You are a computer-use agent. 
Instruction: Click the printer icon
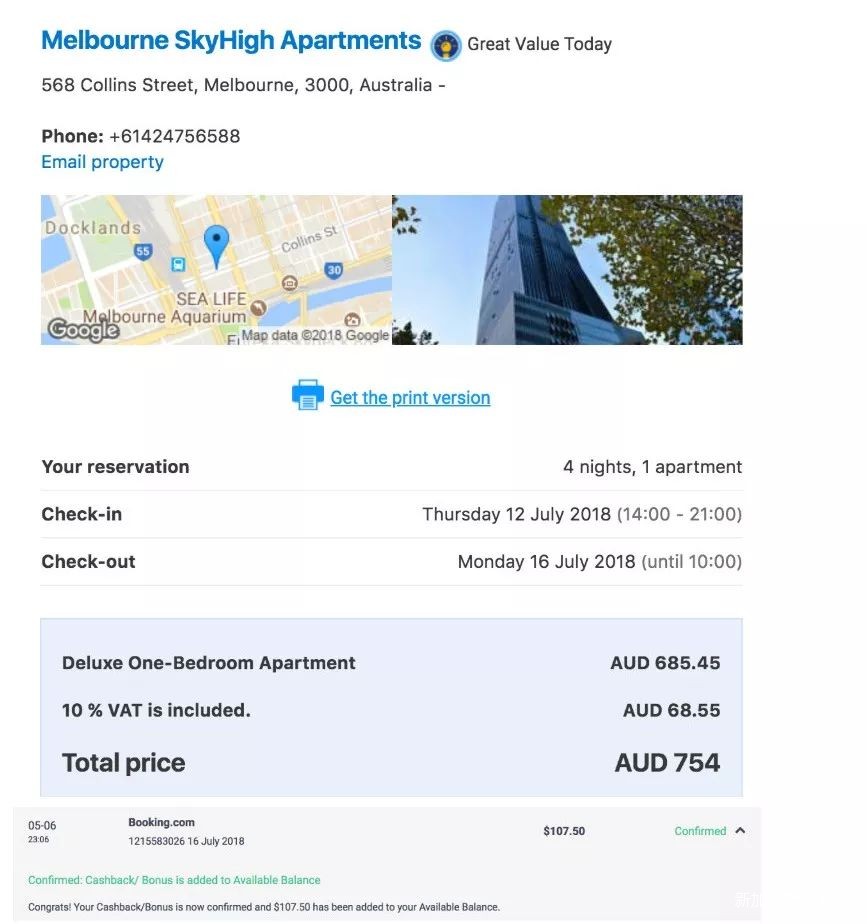(308, 395)
